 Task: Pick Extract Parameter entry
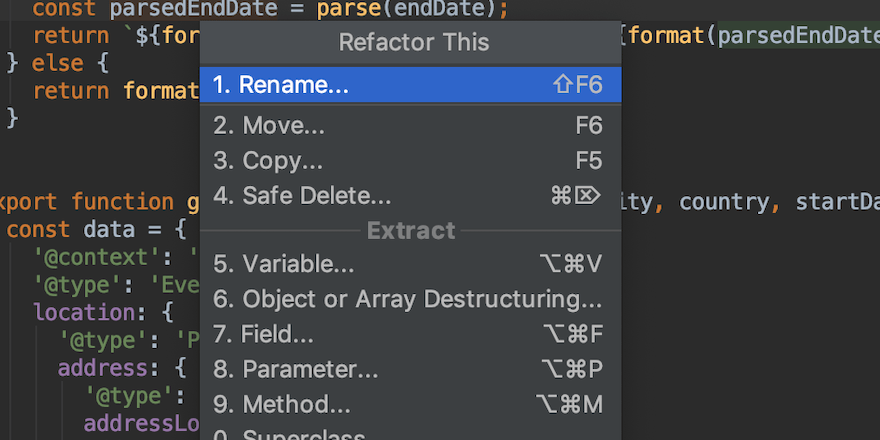(x=296, y=369)
